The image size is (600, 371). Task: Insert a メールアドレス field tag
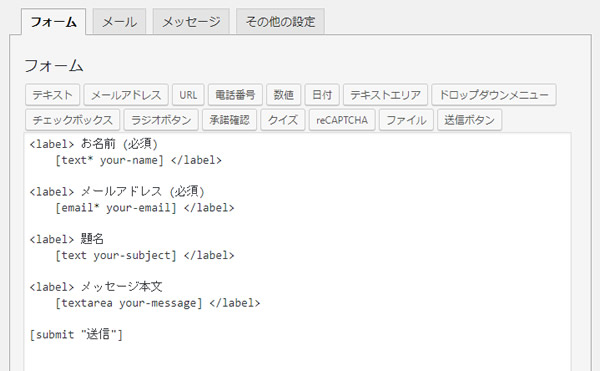coord(126,95)
